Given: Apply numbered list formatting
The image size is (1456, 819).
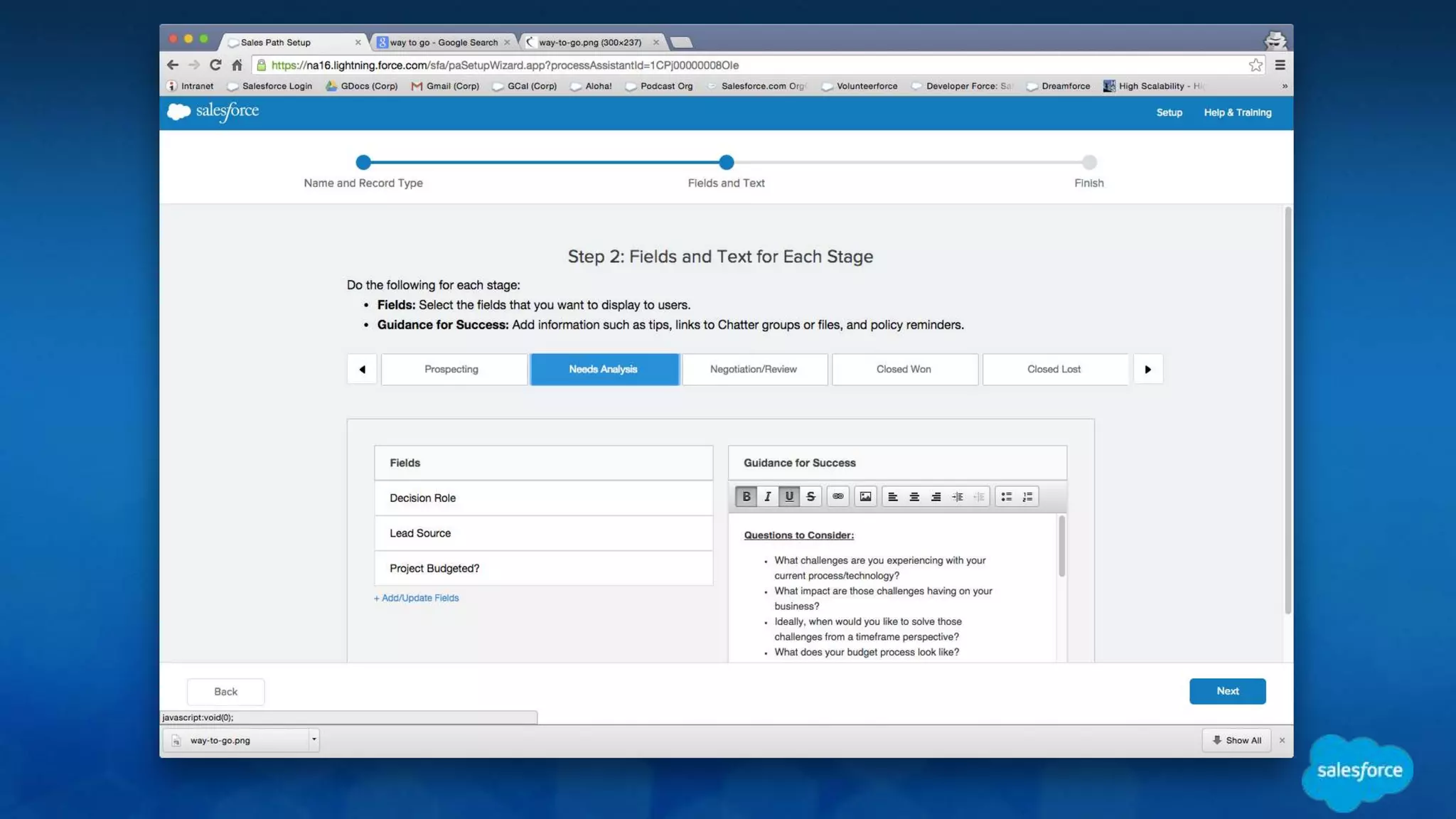Looking at the screenshot, I should pos(1027,496).
